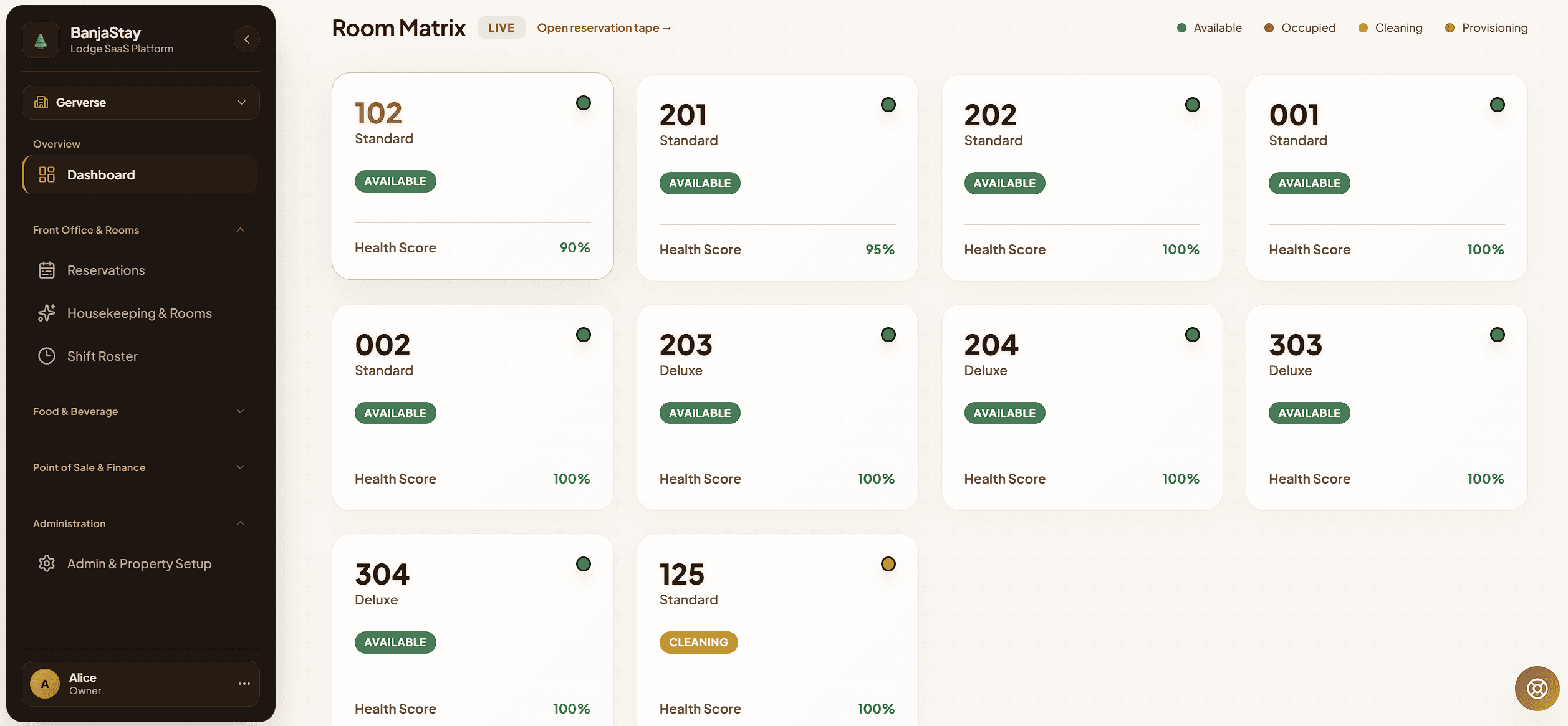This screenshot has width=1568, height=726.
Task: Click room 002 status dot
Action: [584, 335]
